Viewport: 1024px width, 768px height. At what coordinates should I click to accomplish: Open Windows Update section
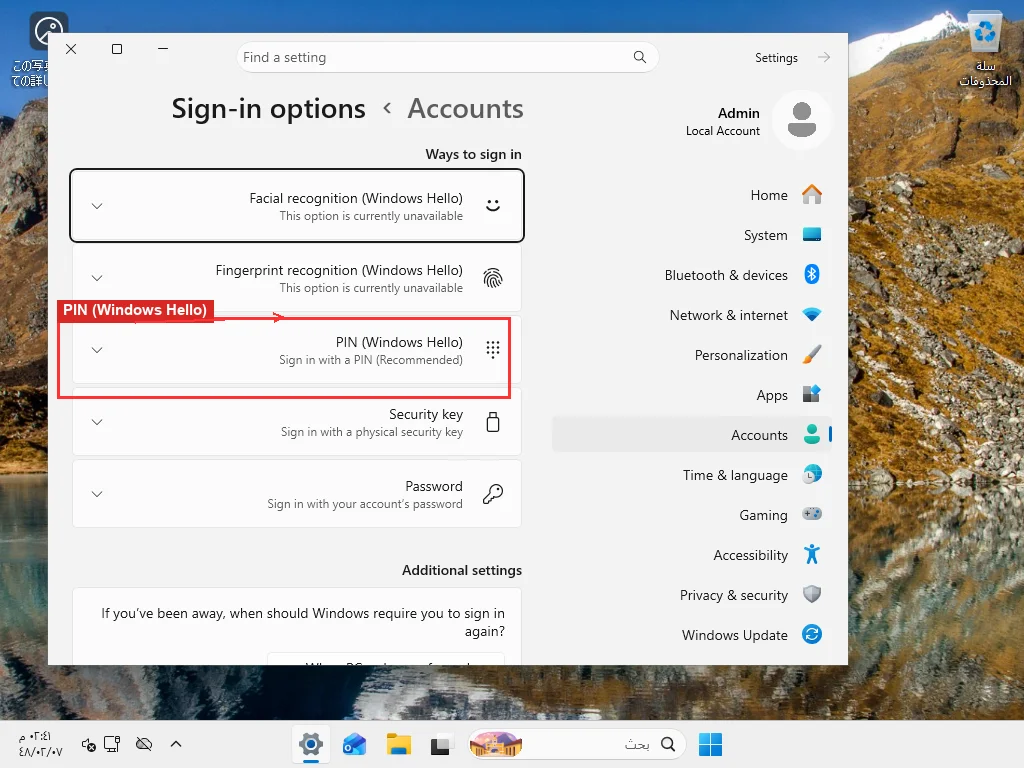point(692,634)
